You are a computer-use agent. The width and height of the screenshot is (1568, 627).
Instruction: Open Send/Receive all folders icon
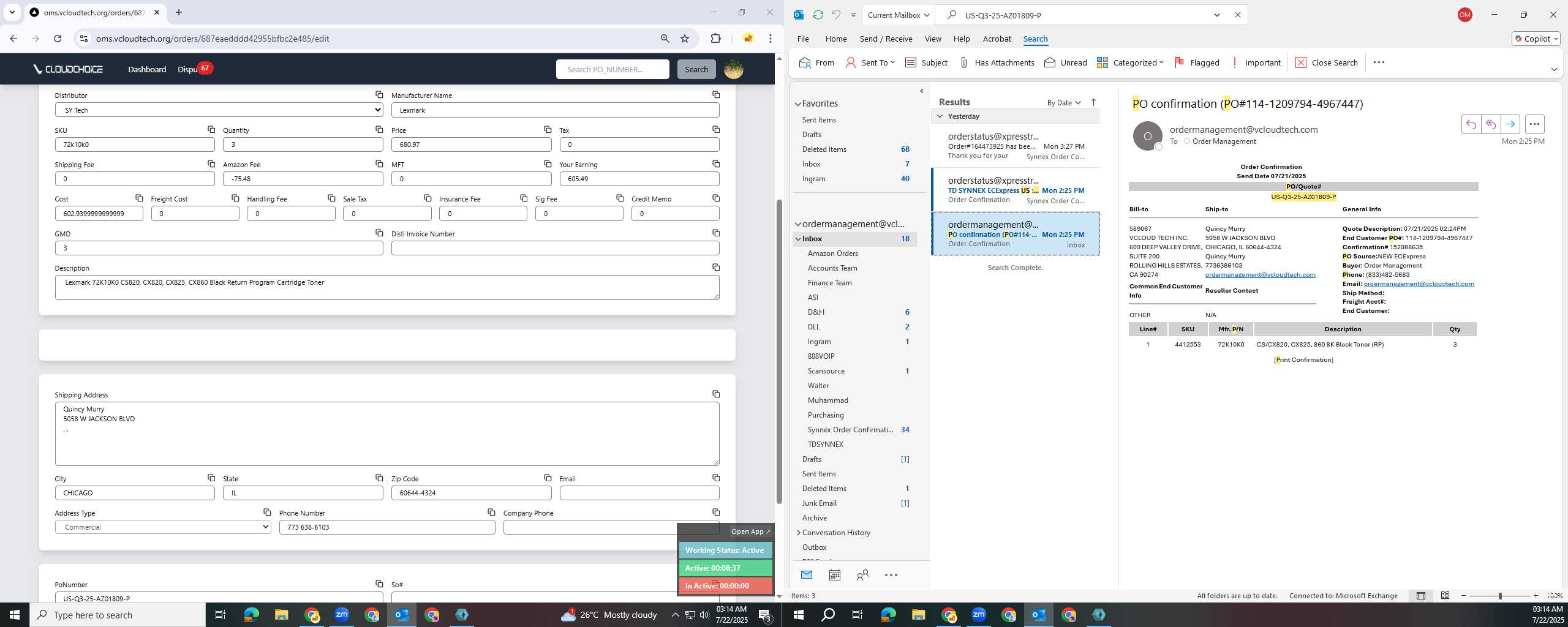[818, 15]
